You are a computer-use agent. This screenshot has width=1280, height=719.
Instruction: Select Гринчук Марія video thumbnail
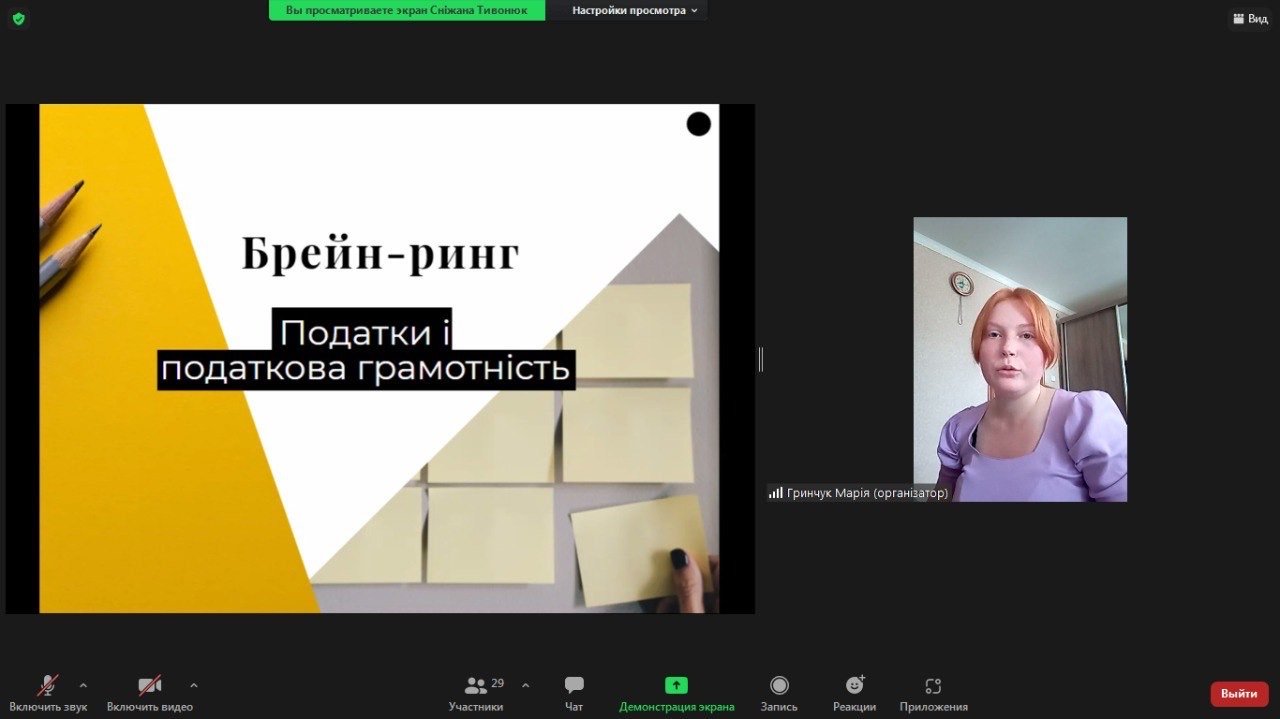click(1020, 359)
